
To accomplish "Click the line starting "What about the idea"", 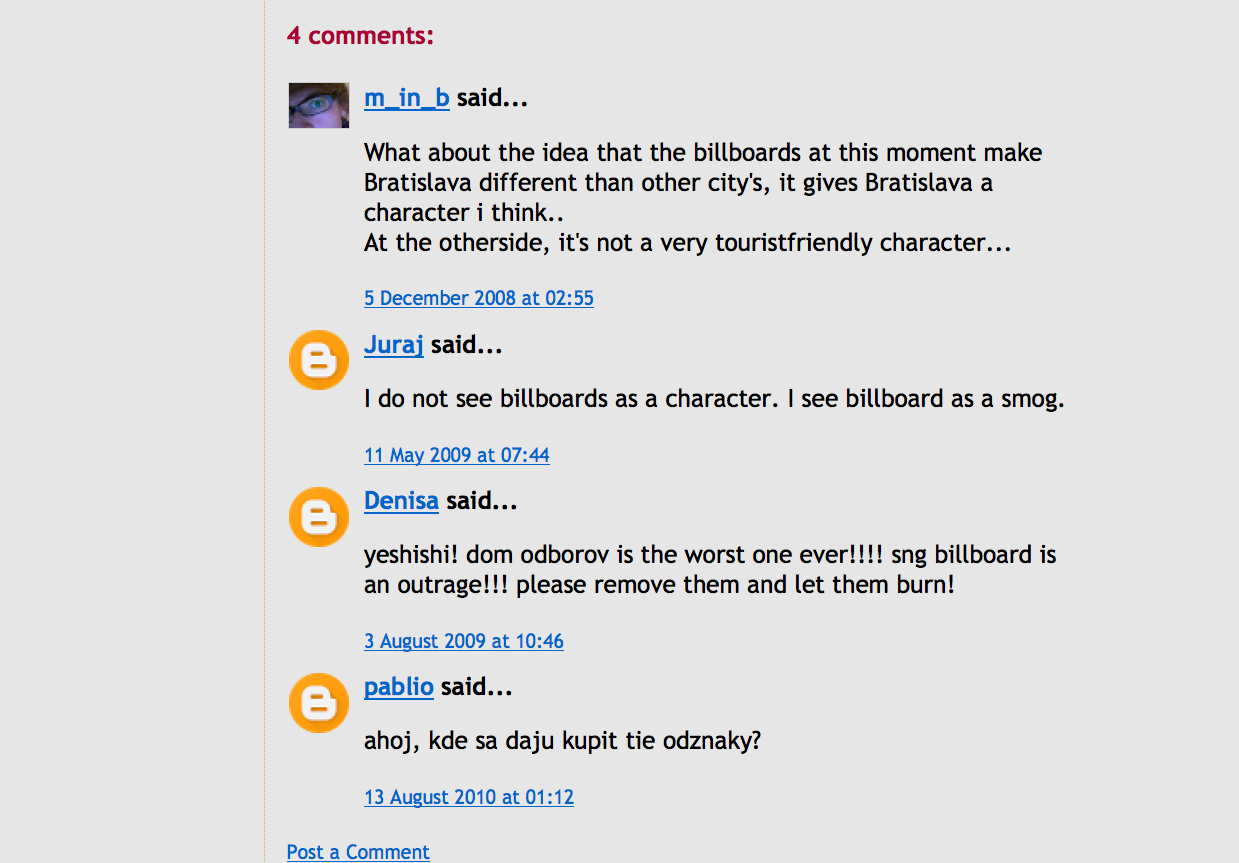I will pyautogui.click(x=702, y=153).
